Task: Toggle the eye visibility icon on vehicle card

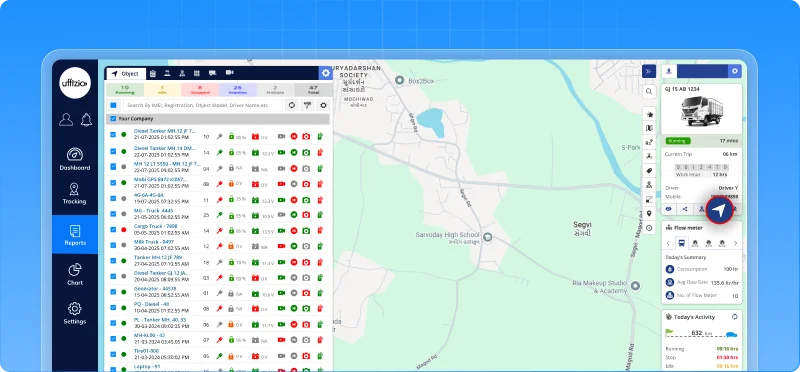Action: coord(669,209)
